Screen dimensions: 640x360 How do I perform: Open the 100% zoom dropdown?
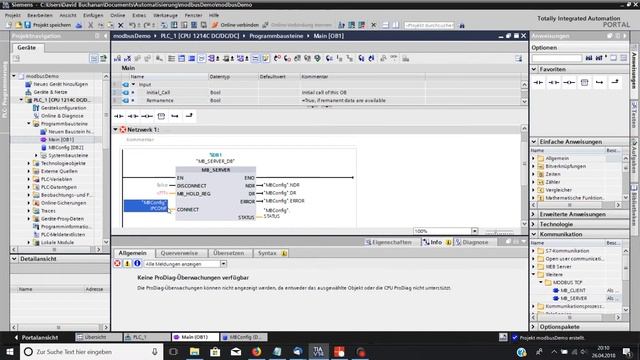point(474,231)
